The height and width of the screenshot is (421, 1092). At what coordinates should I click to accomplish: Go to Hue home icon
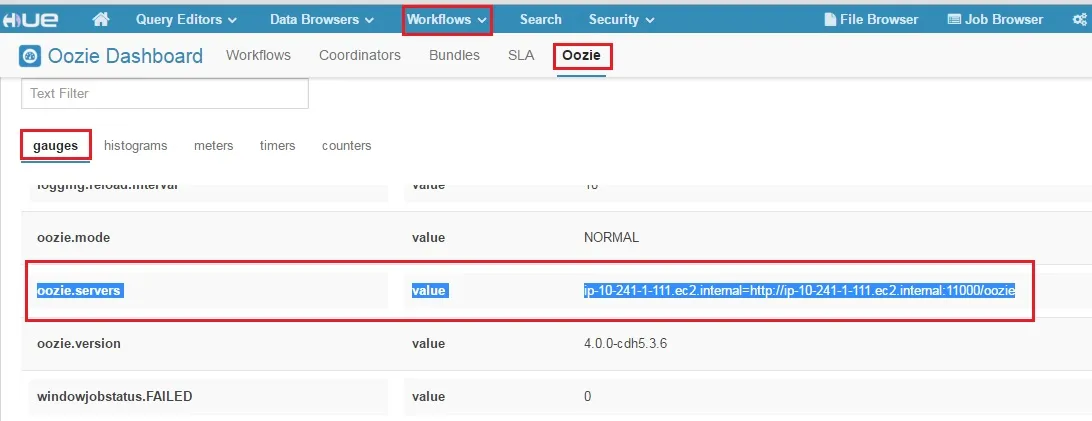(x=101, y=19)
